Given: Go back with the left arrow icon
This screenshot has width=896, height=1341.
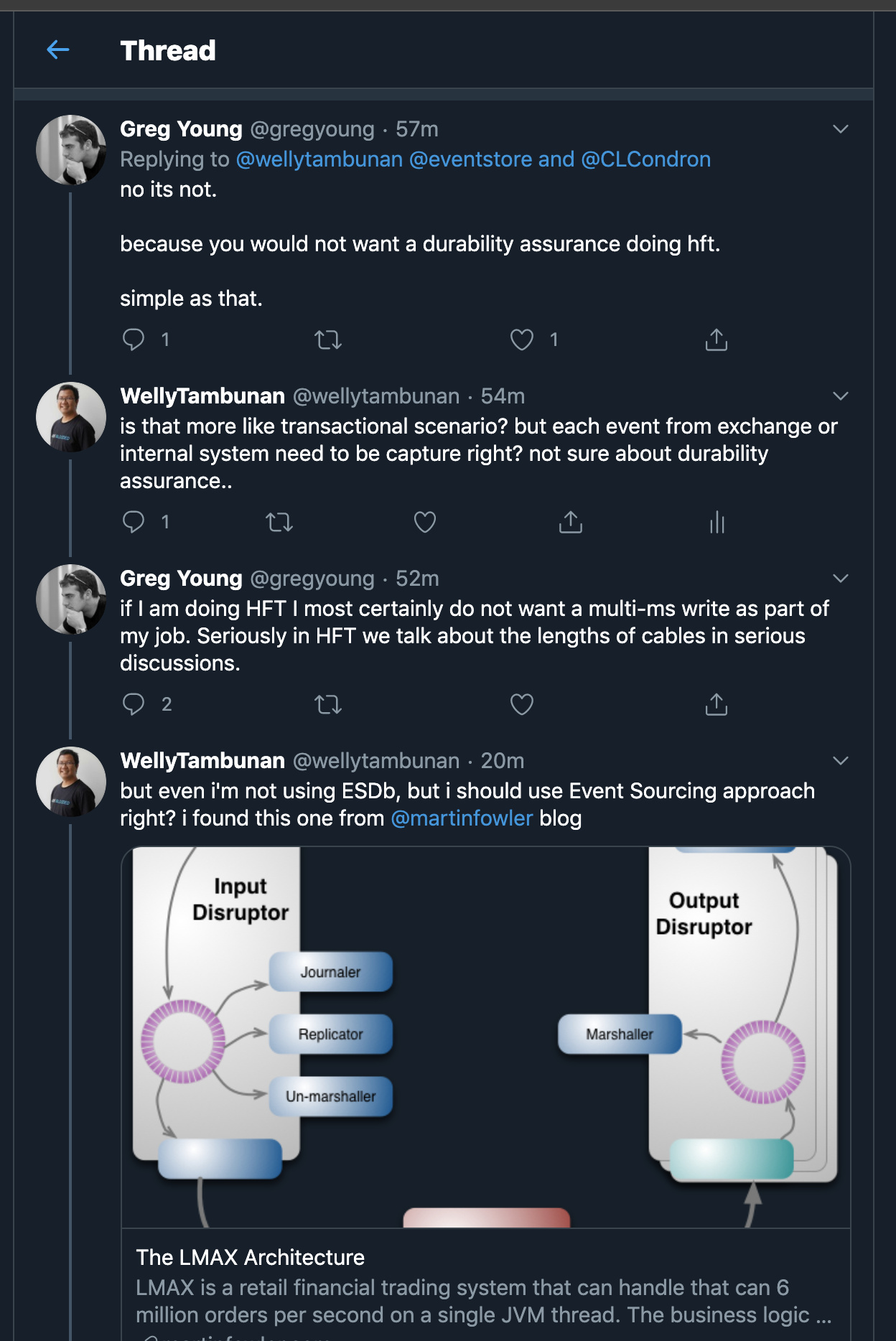Looking at the screenshot, I should tap(57, 50).
